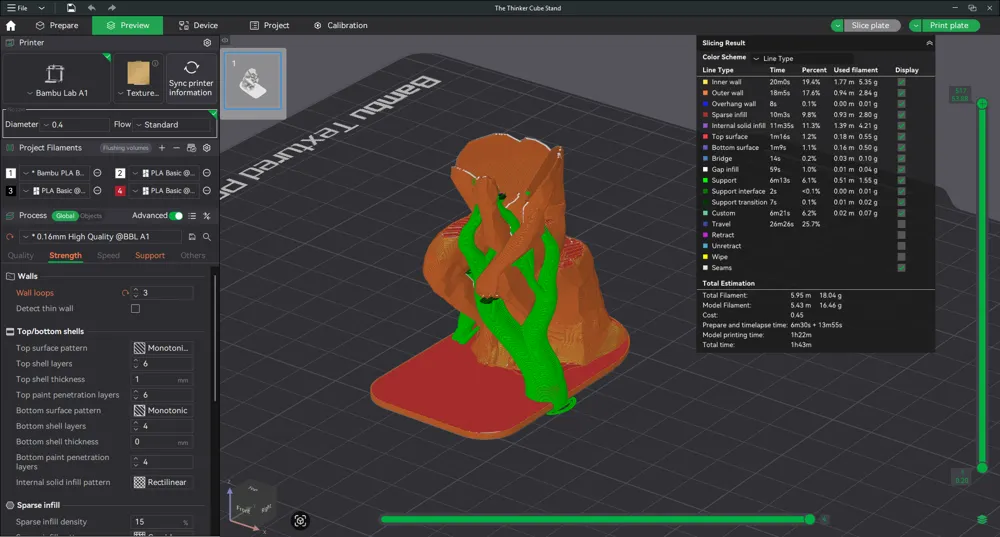Add a new project filament

[162, 148]
